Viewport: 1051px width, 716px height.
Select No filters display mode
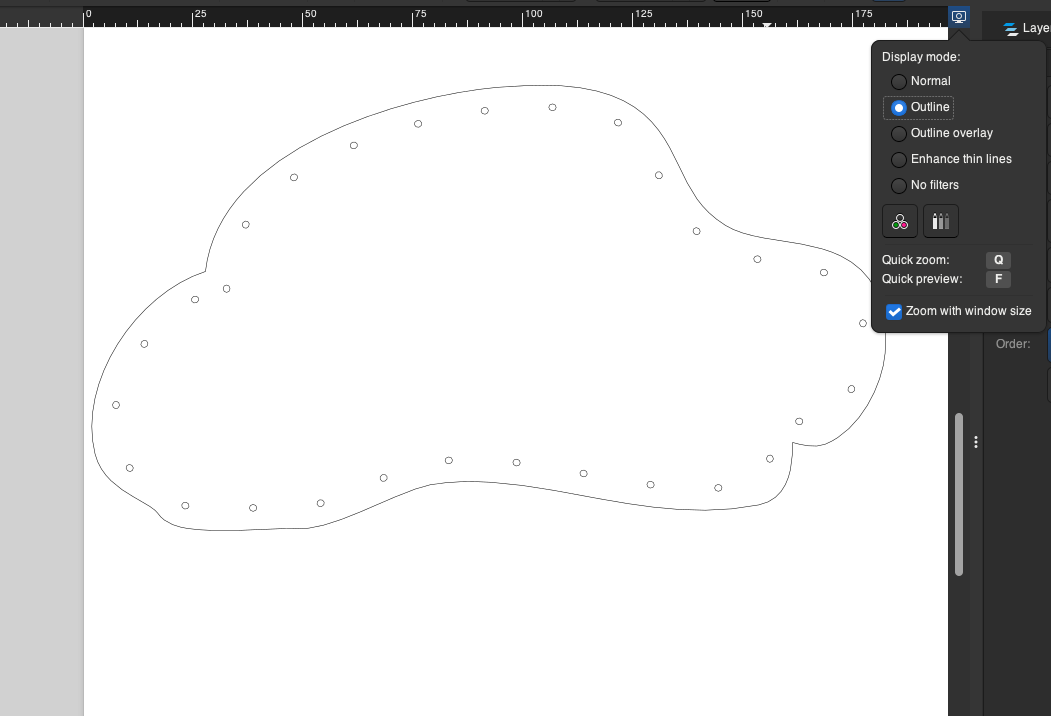924,185
